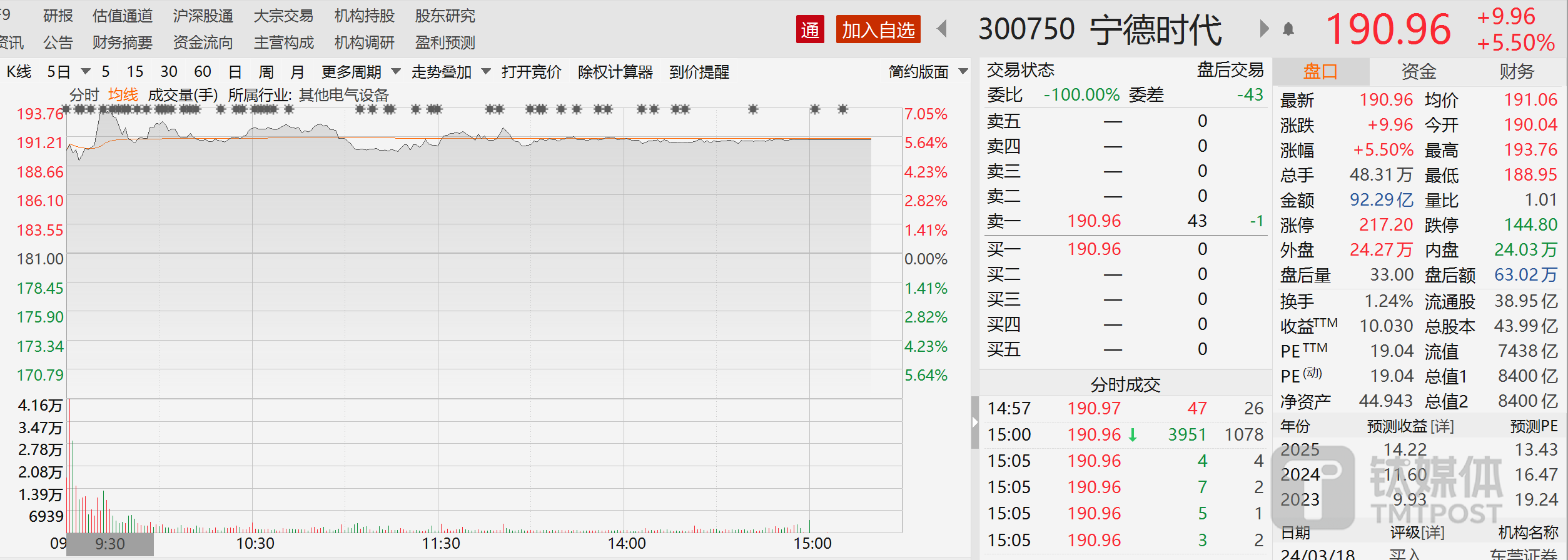Select the 60 minute period
The image size is (1568, 560).
[203, 72]
